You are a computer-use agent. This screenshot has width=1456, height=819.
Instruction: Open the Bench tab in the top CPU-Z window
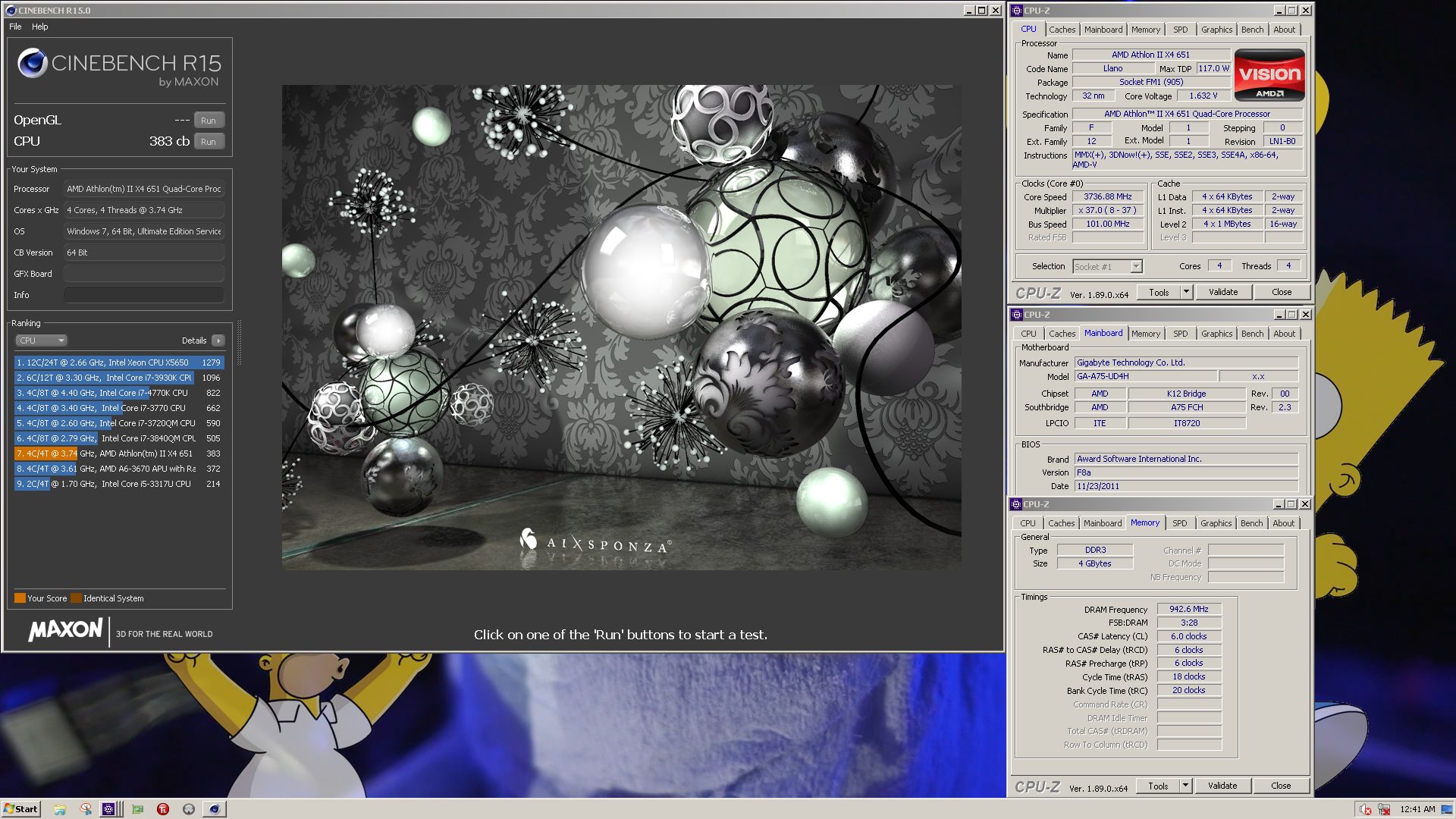pos(1252,30)
